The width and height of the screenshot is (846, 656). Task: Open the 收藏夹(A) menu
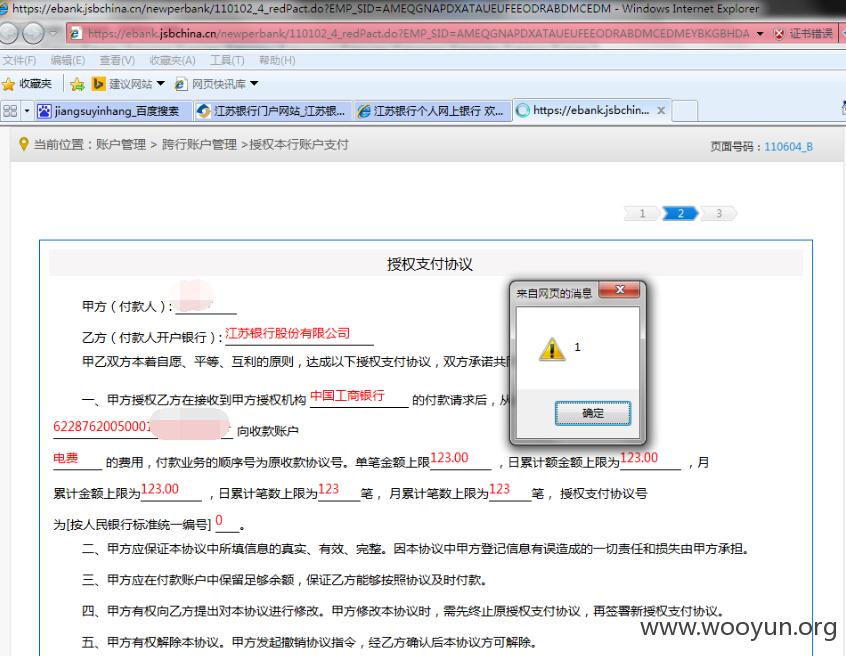click(x=173, y=60)
